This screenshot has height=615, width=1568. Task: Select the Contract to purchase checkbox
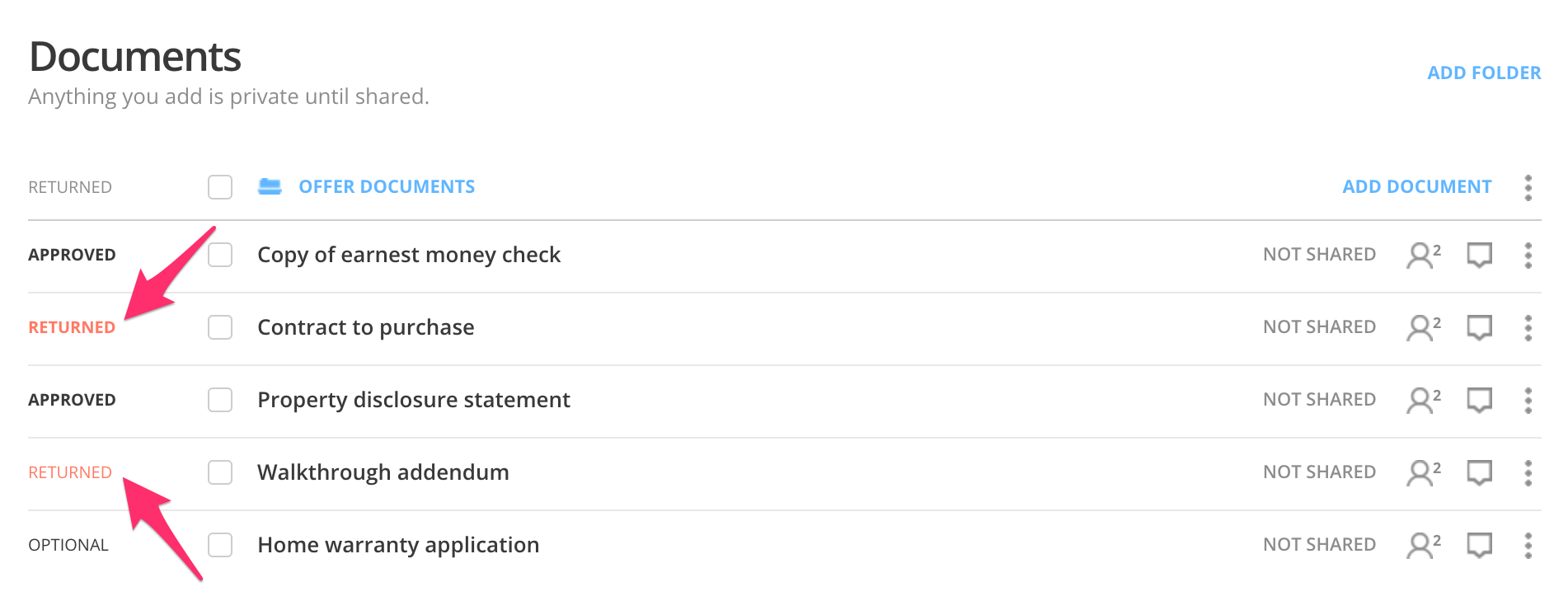click(x=219, y=327)
